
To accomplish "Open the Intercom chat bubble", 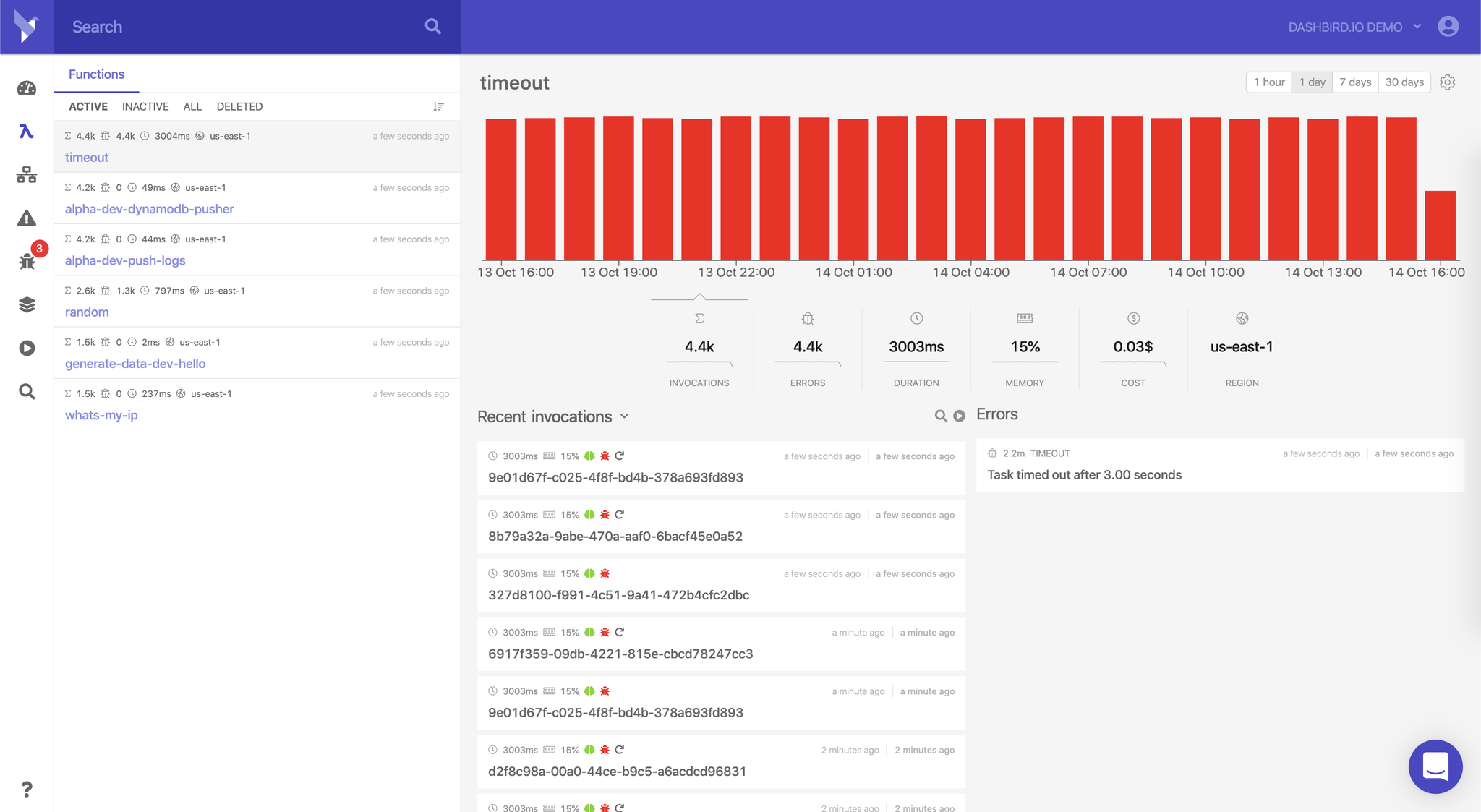I will [1435, 766].
